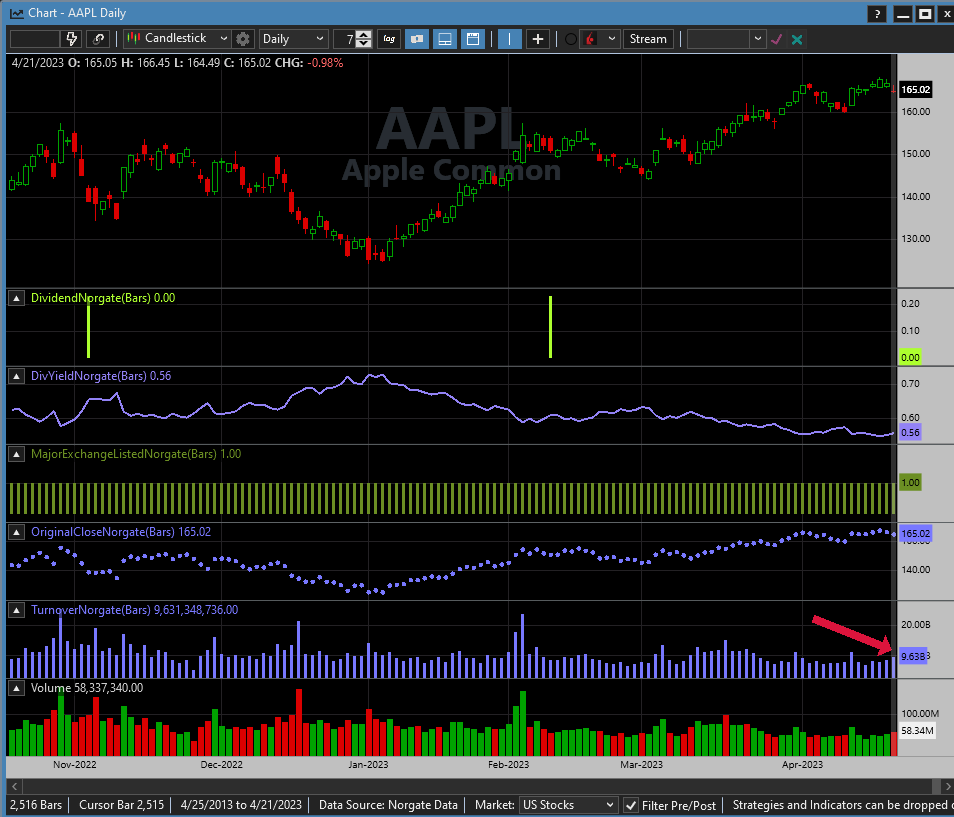Click the Feb-2023 dividend spike bar
The width and height of the screenshot is (954, 817).
550,327
